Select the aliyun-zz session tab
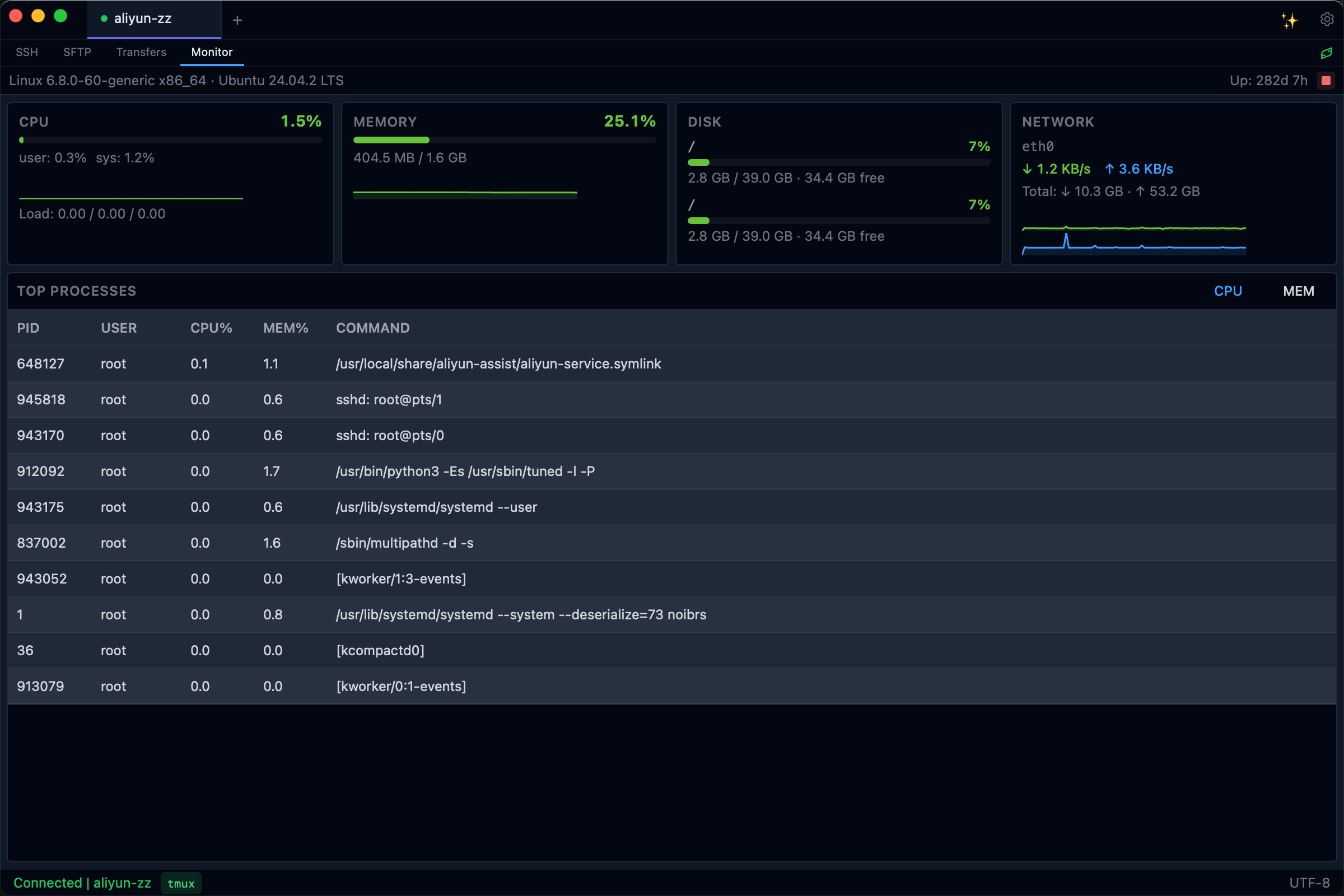This screenshot has width=1344, height=896. tap(143, 19)
